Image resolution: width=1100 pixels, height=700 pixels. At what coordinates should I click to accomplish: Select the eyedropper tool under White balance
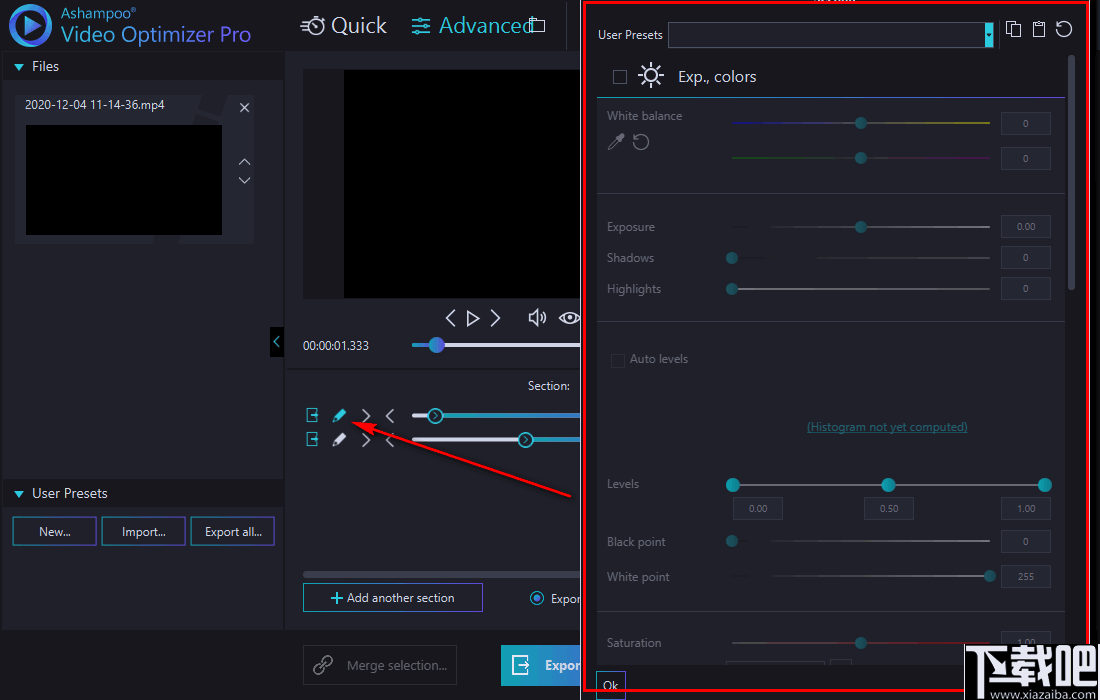616,142
